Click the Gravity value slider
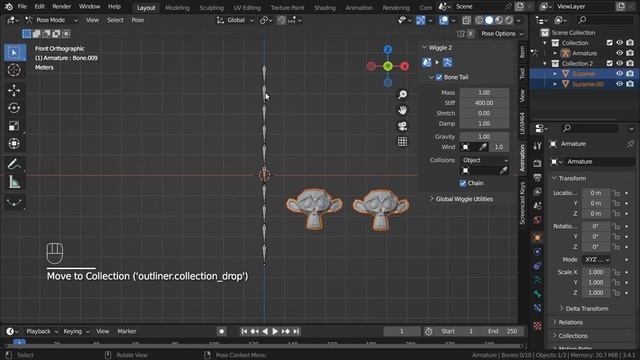Viewport: 640px width, 360px height. click(484, 137)
